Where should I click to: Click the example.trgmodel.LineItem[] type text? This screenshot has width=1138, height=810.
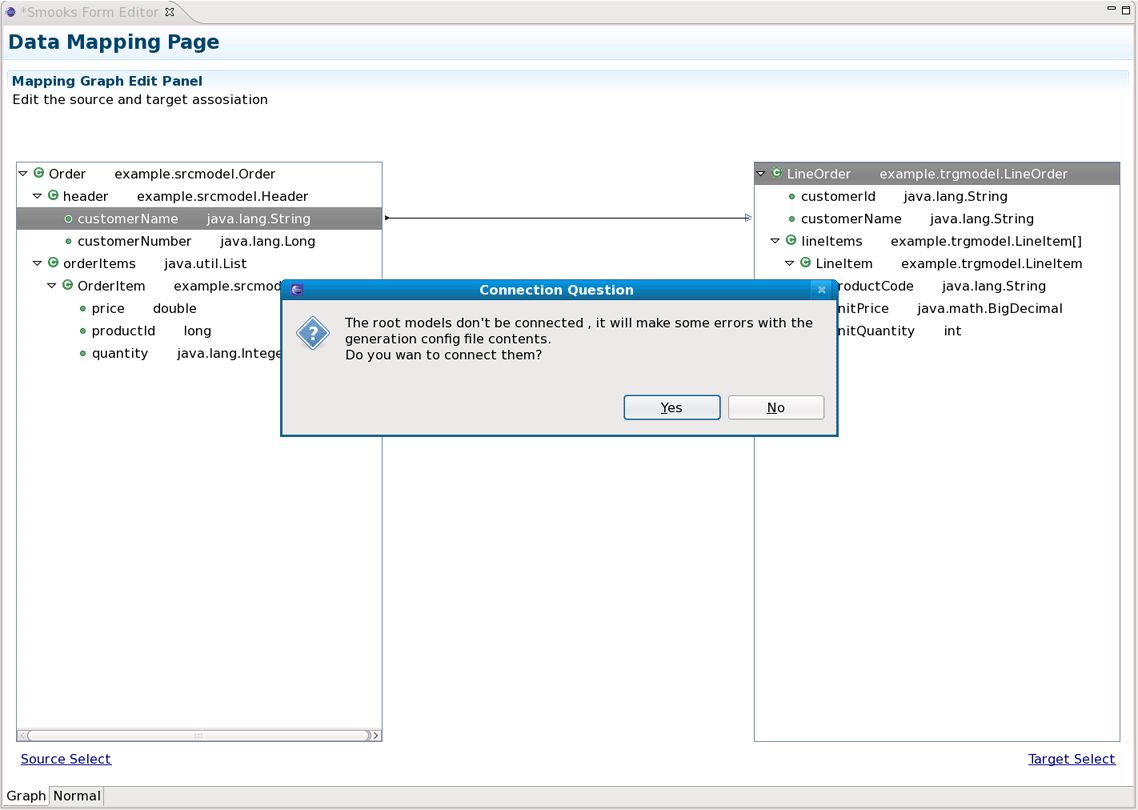pos(986,241)
